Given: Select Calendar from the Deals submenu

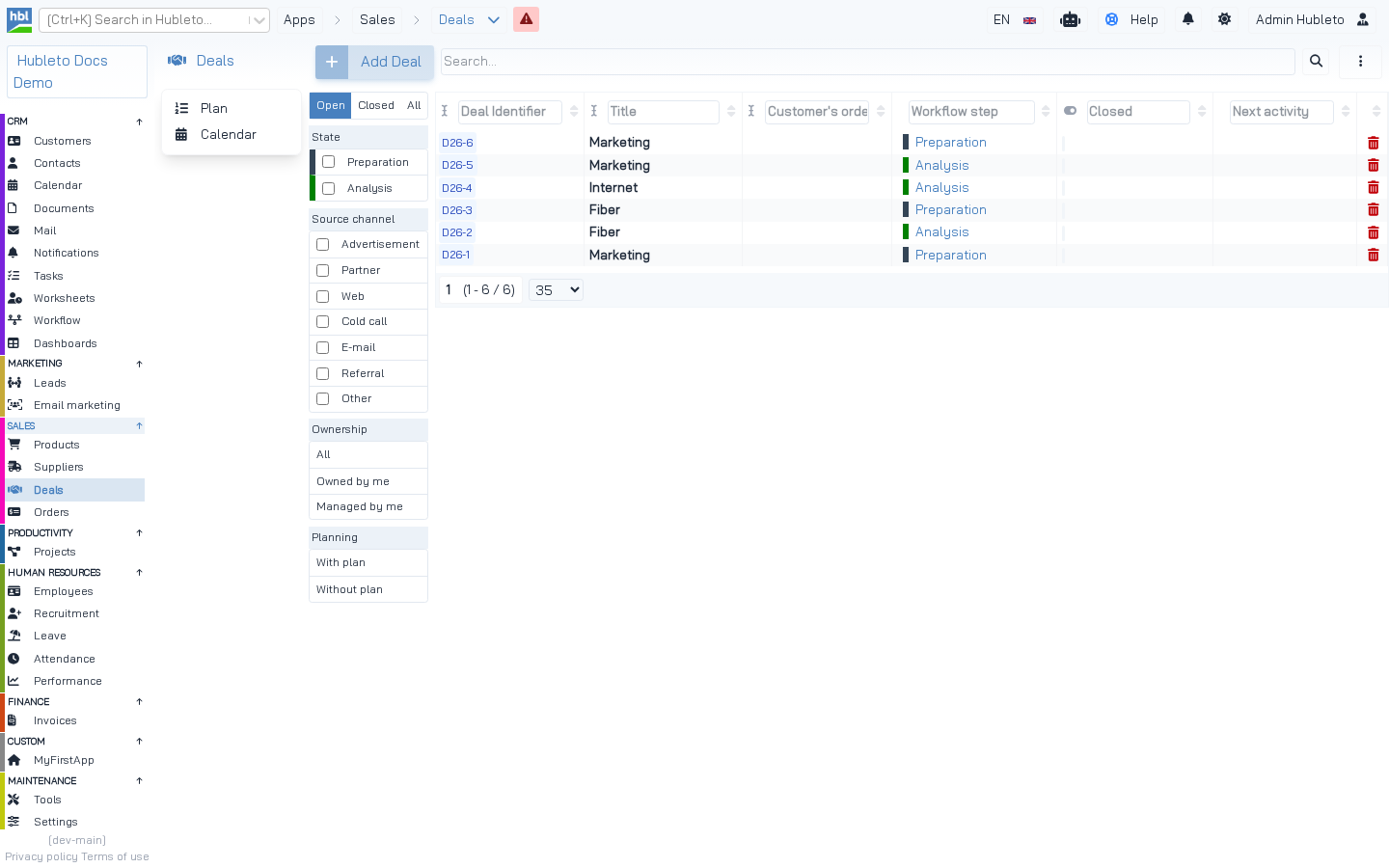Looking at the screenshot, I should point(231,135).
